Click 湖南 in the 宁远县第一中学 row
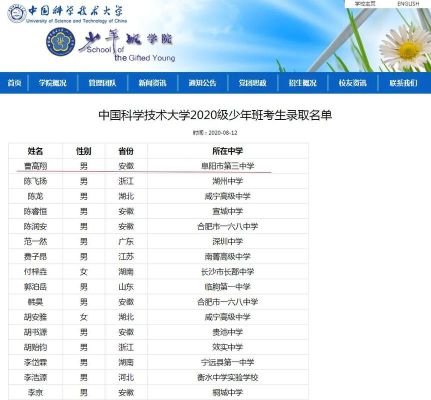The width and height of the screenshot is (431, 400). click(126, 362)
